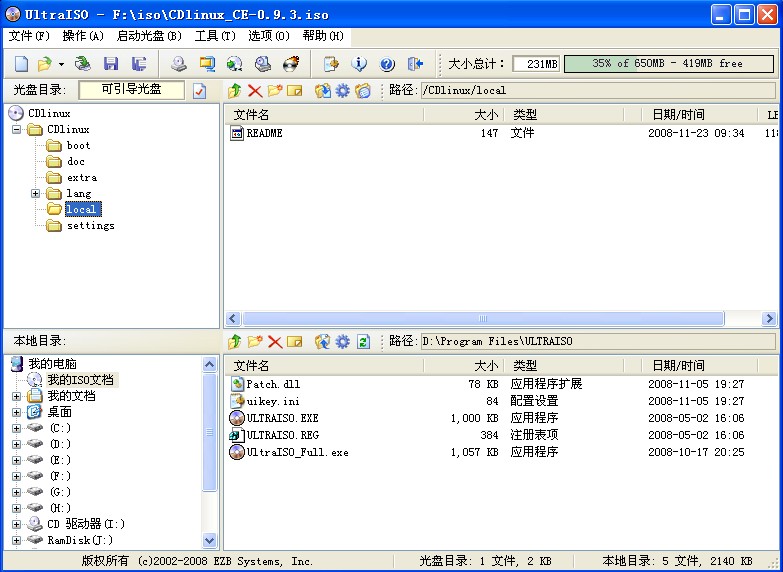
Task: Click the rename icon in the 本地目录 toolbar
Action: click(x=295, y=342)
